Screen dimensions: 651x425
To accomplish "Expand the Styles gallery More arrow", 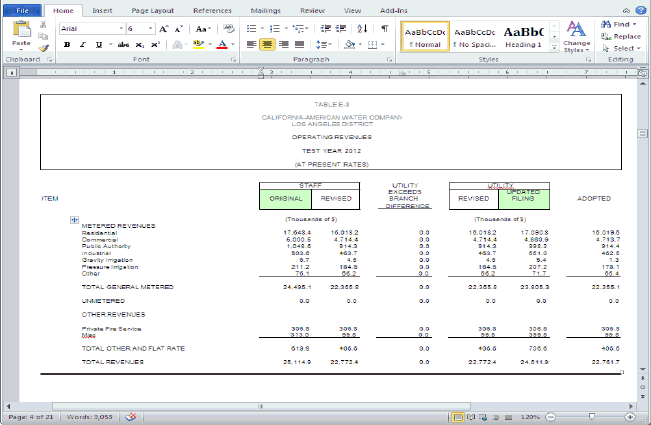I will (x=553, y=47).
